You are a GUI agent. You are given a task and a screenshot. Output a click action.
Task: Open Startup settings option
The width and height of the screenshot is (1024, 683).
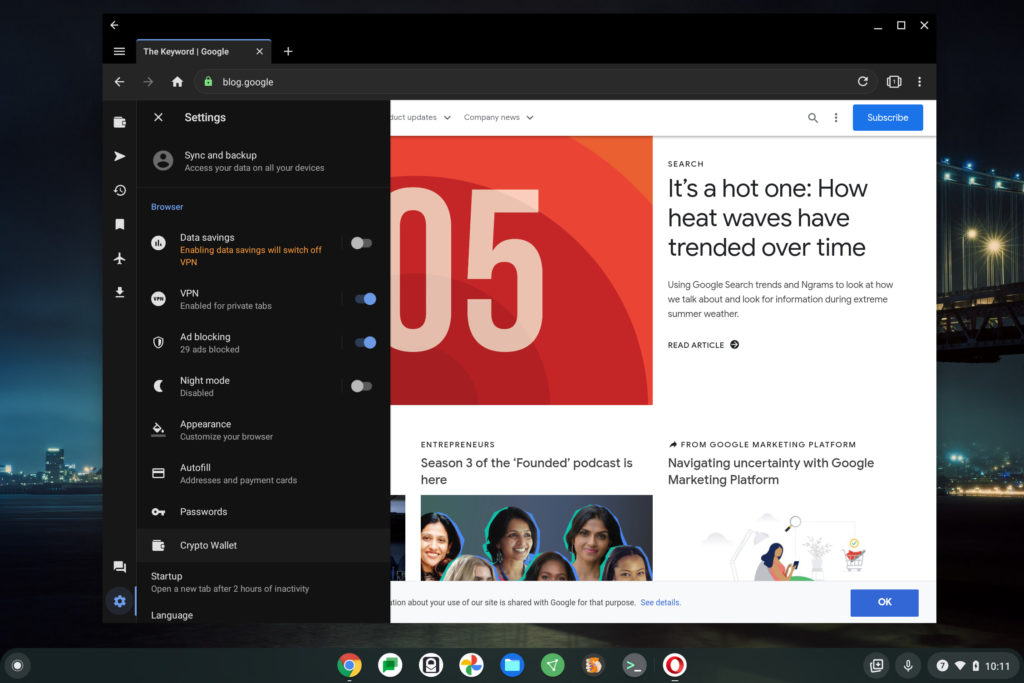(x=263, y=582)
